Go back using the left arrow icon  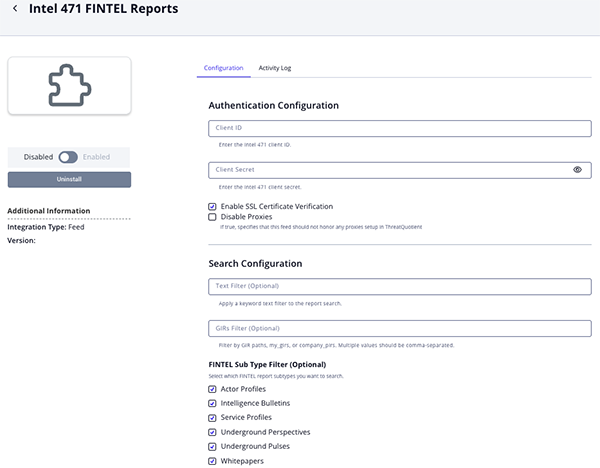[x=15, y=8]
